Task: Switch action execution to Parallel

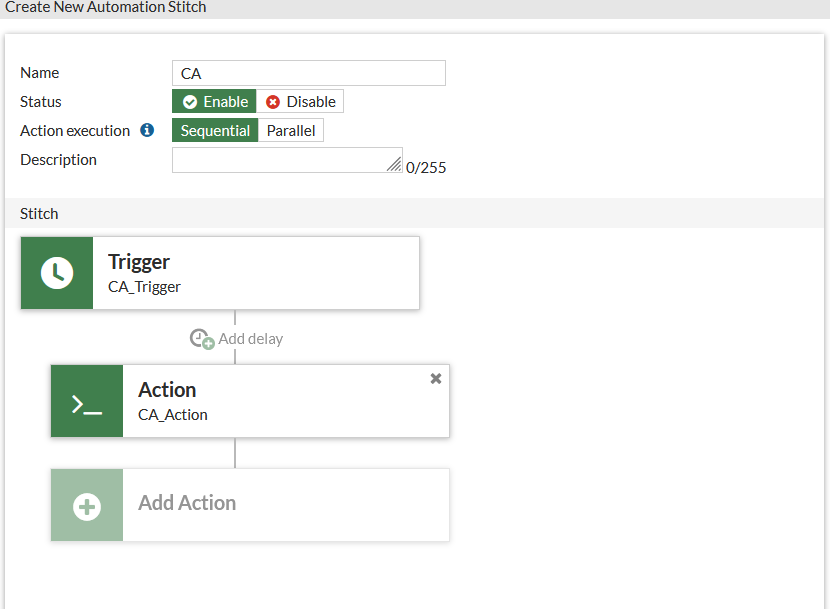Action: click(291, 131)
